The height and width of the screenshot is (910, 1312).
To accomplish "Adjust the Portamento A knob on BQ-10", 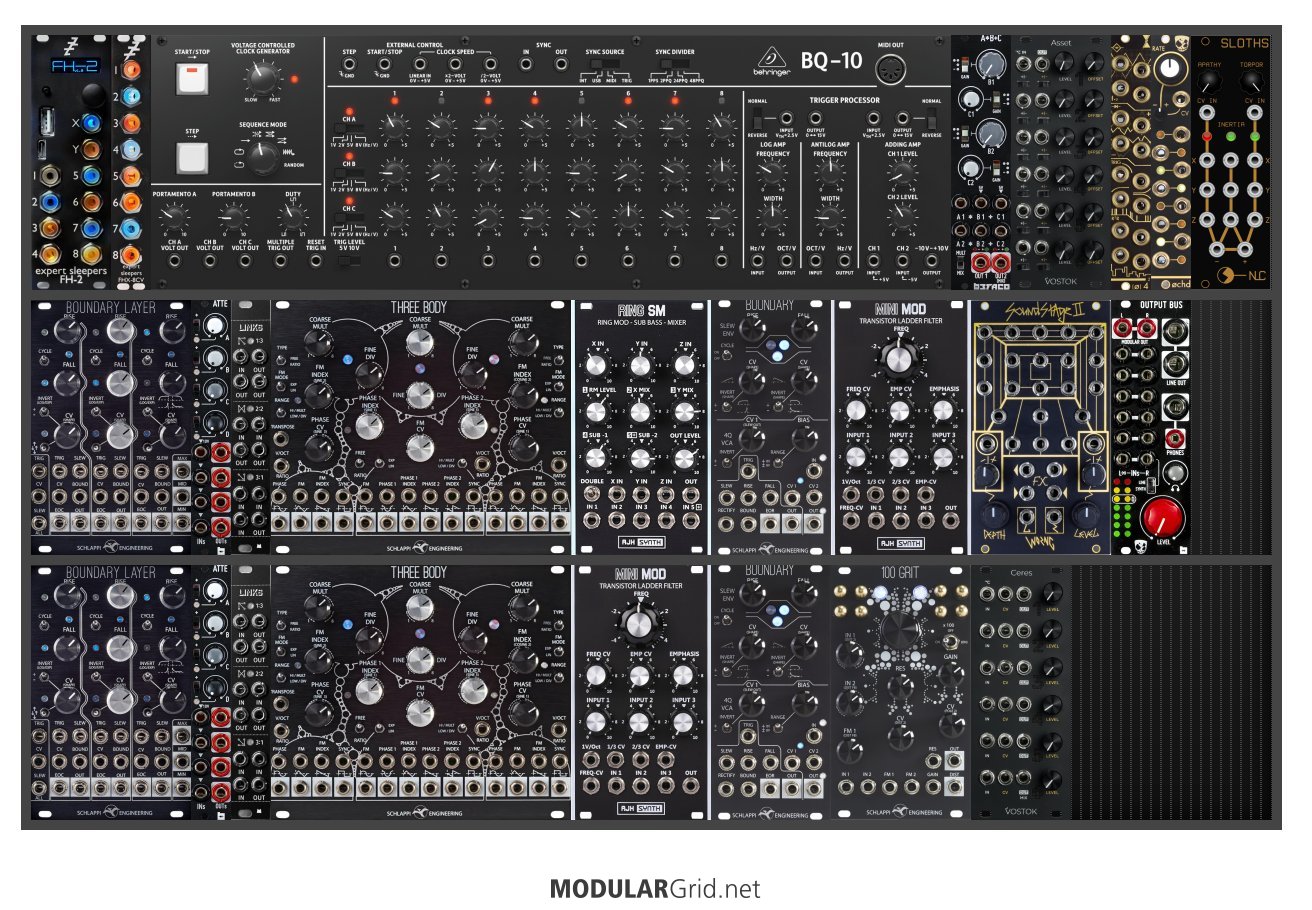I will 173,216.
